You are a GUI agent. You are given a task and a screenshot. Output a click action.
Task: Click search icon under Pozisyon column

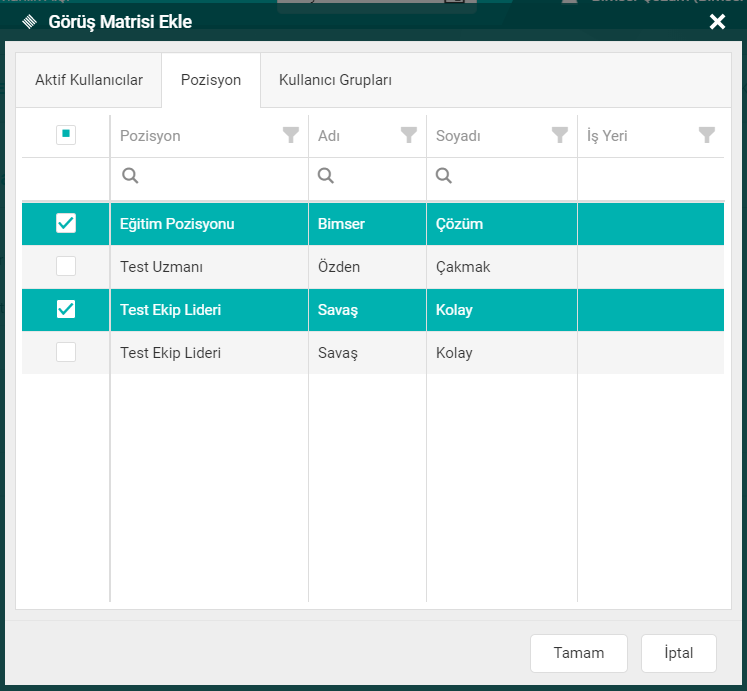[x=130, y=176]
